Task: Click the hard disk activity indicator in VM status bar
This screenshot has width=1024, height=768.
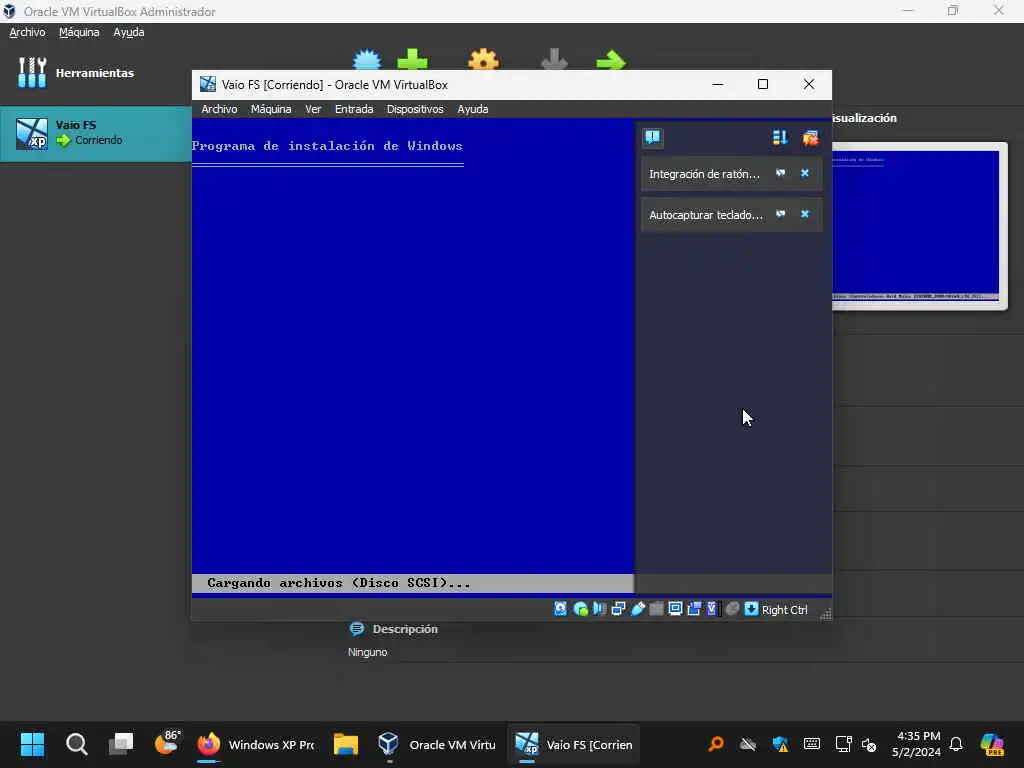Action: click(560, 609)
